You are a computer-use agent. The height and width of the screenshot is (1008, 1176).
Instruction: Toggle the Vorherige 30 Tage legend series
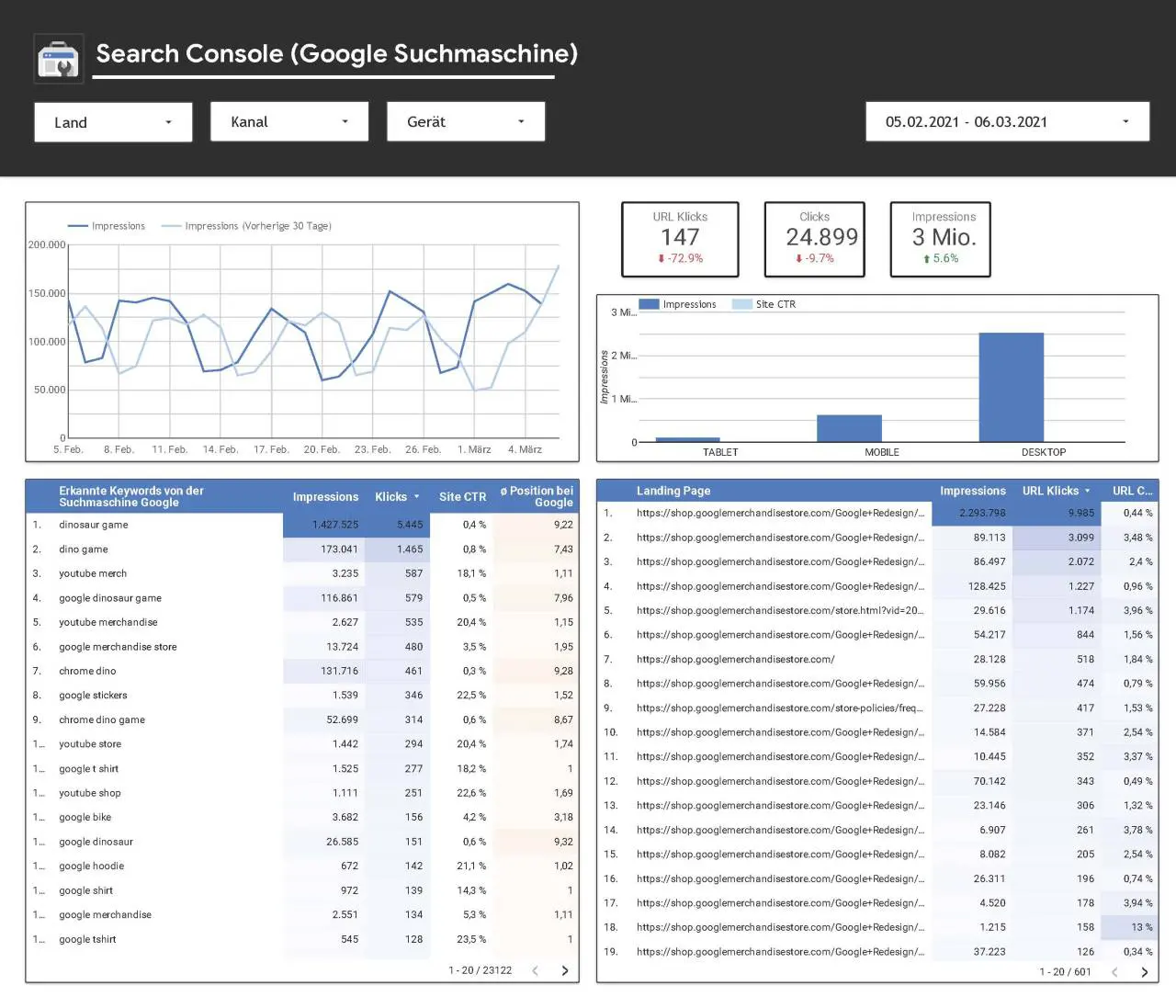pos(246,226)
